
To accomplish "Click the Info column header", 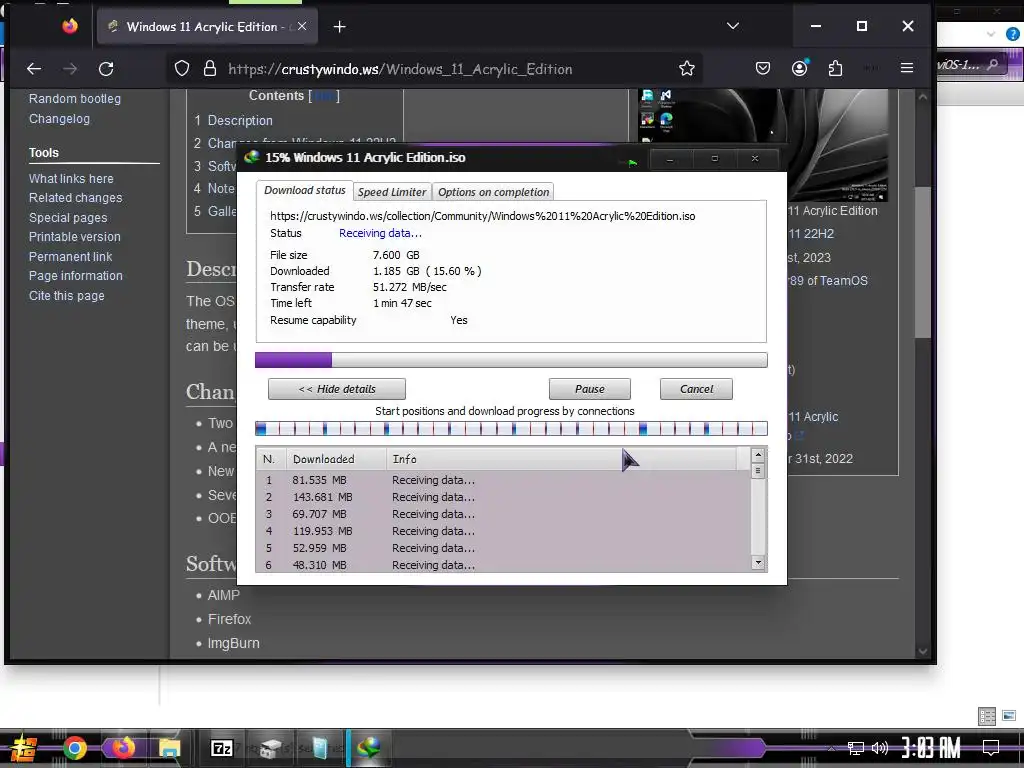I will [x=562, y=459].
